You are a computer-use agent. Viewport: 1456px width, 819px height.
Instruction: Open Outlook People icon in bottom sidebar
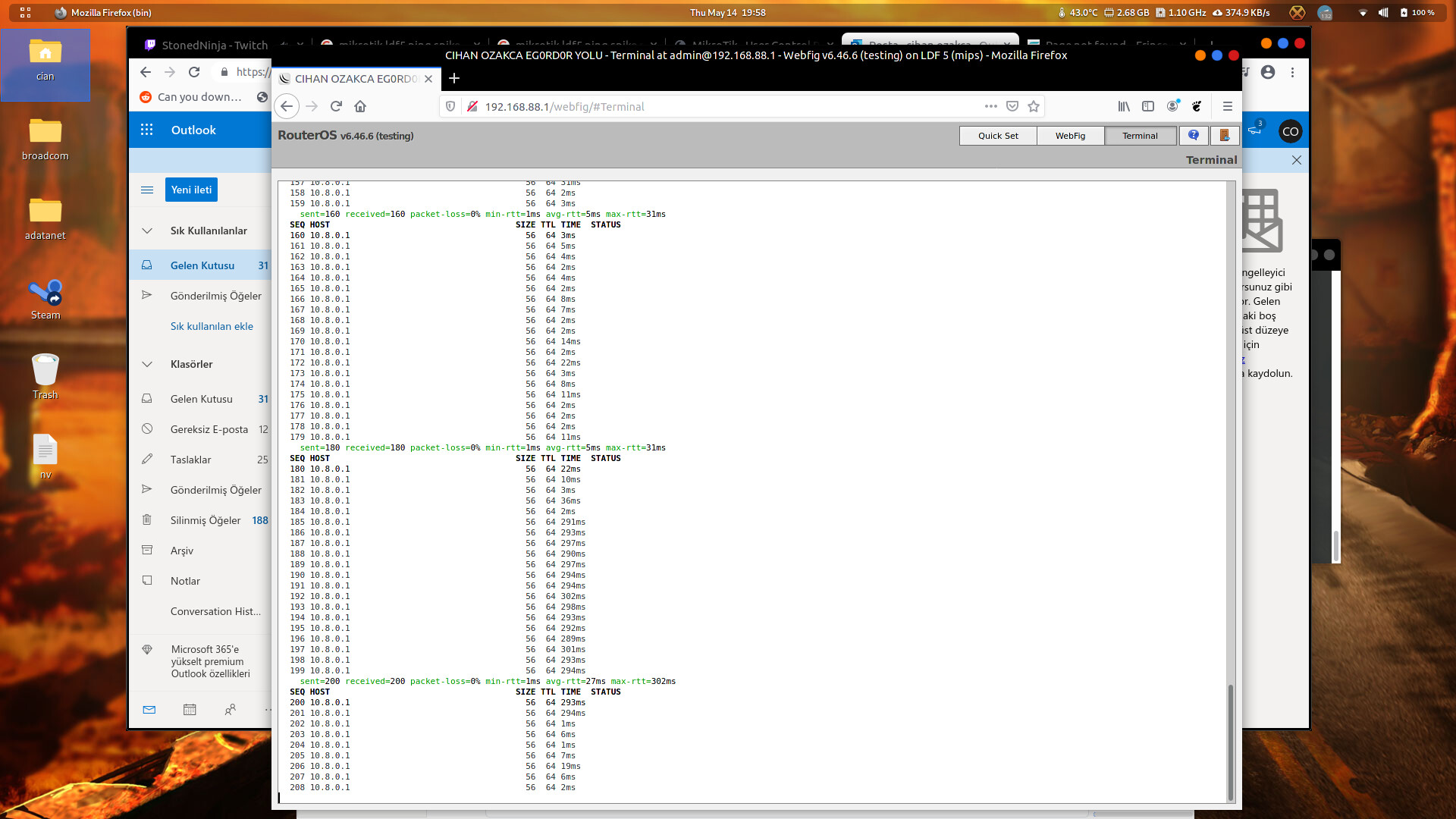point(231,710)
